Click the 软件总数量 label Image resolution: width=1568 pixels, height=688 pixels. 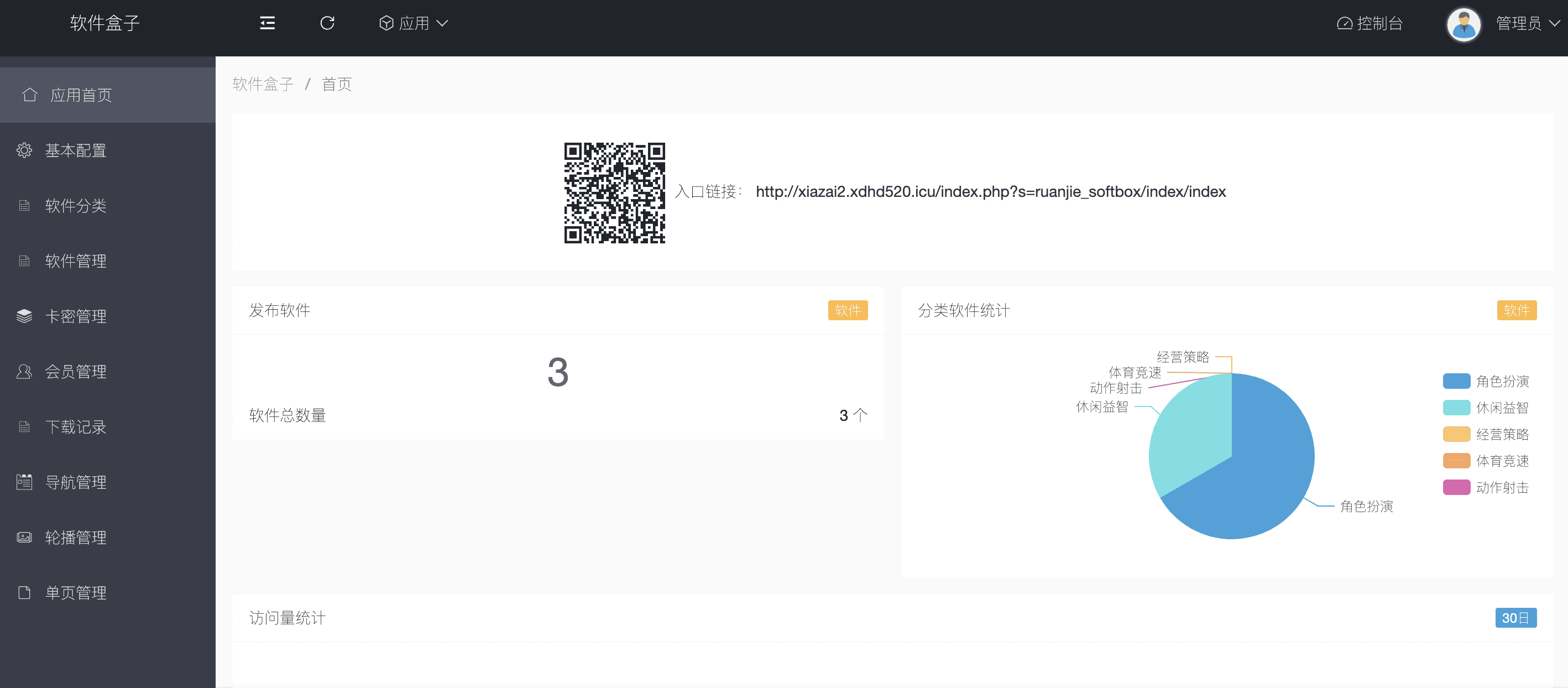[x=288, y=416]
